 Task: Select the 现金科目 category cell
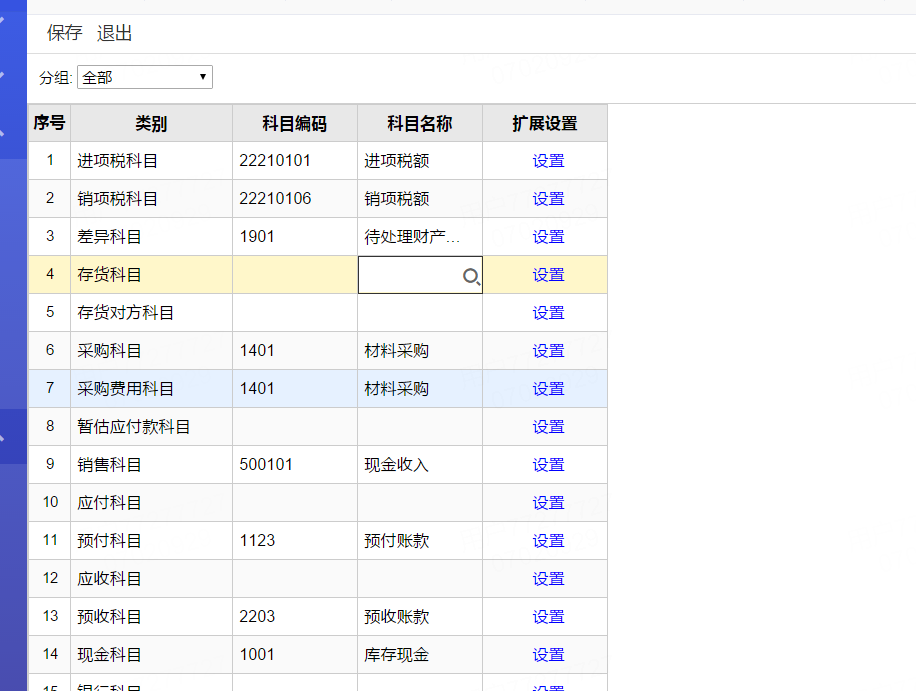tap(151, 654)
